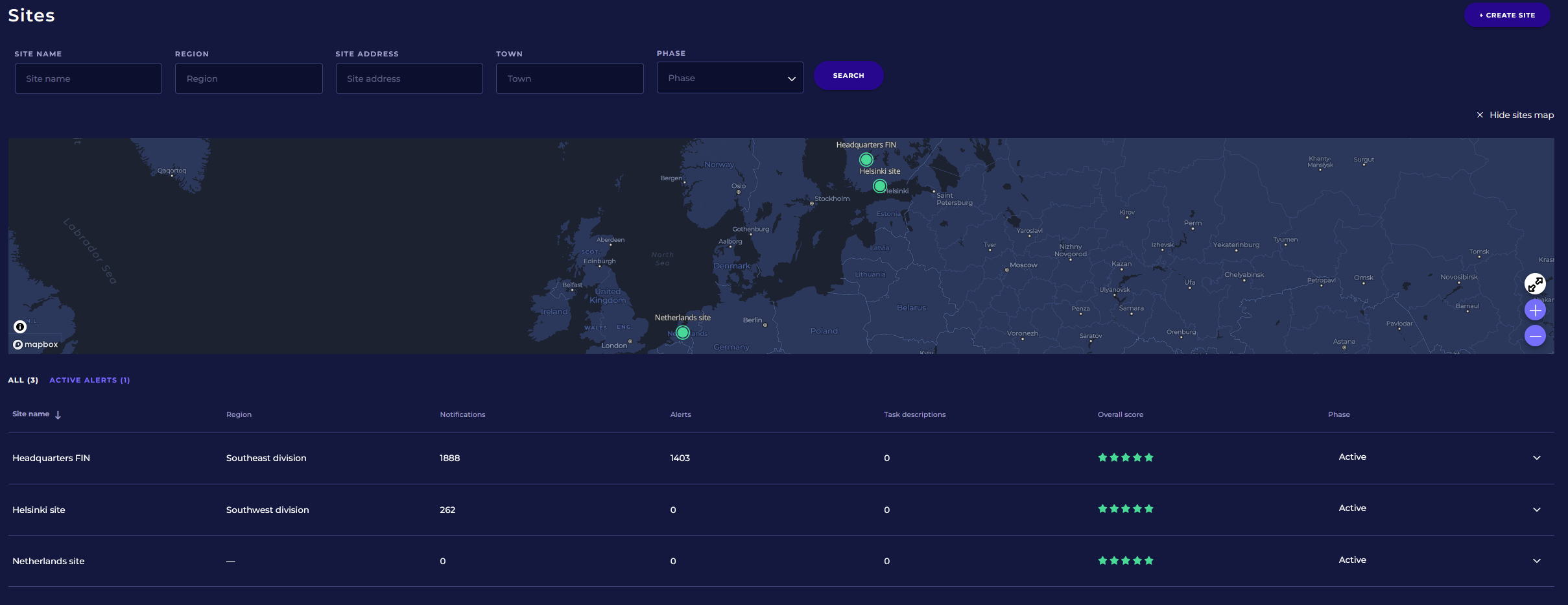This screenshot has width=1568, height=605.
Task: Click the map fullscreen expand icon
Action: point(1535,284)
